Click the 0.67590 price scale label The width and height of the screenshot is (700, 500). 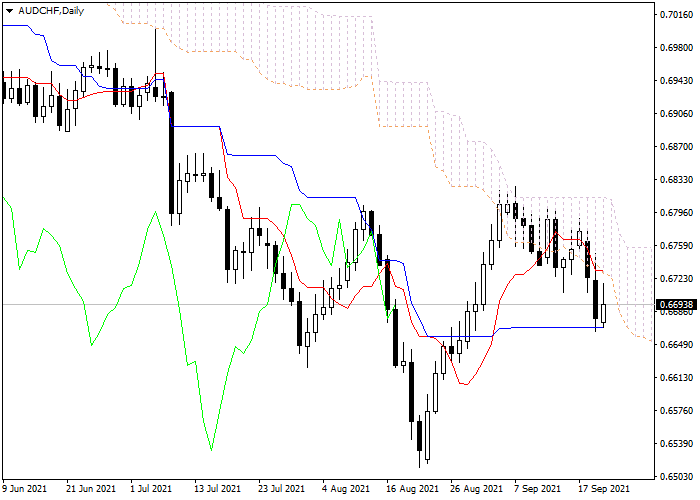(676, 246)
